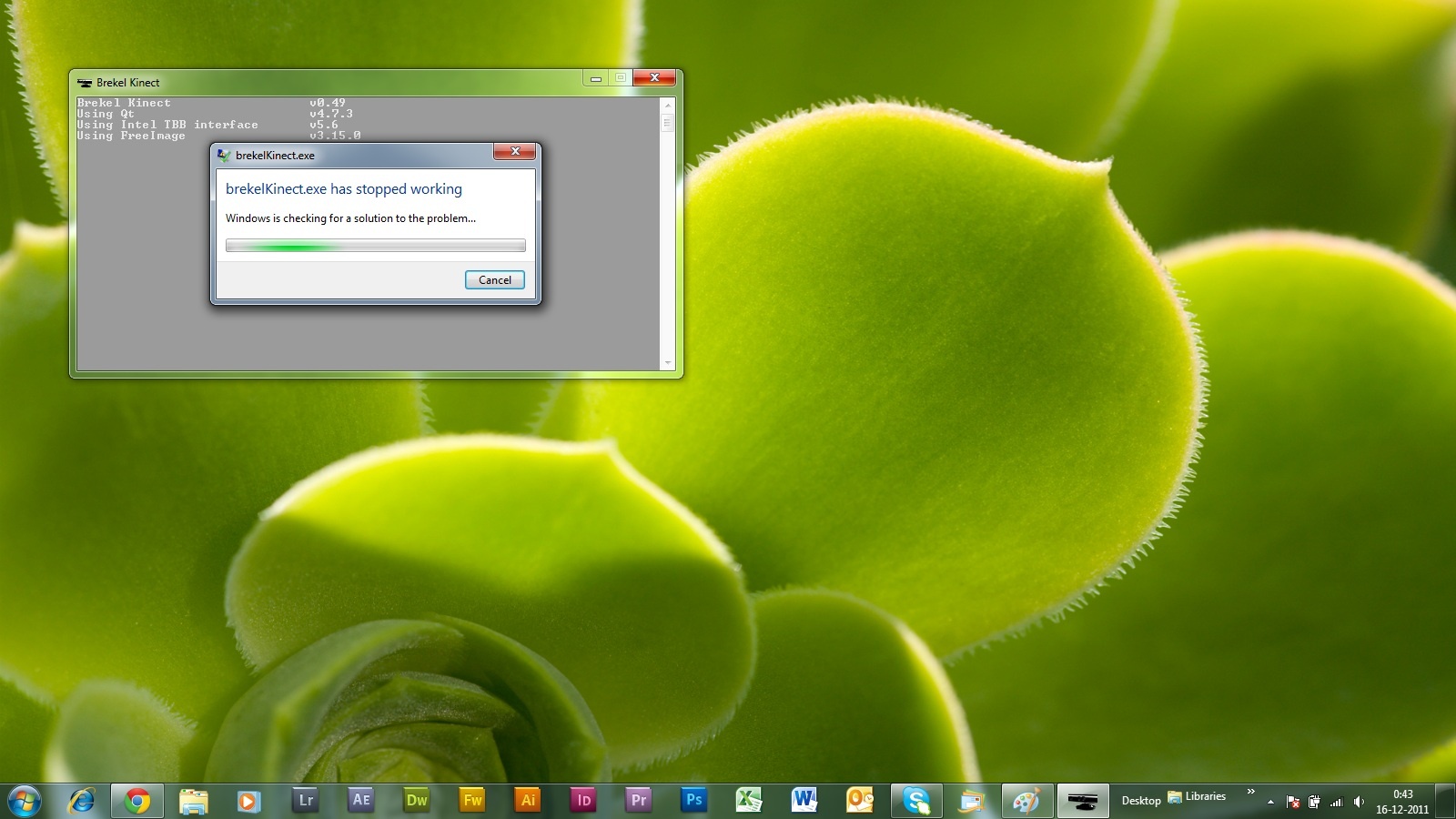This screenshot has width=1456, height=819.
Task: Open Windows Explorer from the taskbar
Action: click(194, 801)
